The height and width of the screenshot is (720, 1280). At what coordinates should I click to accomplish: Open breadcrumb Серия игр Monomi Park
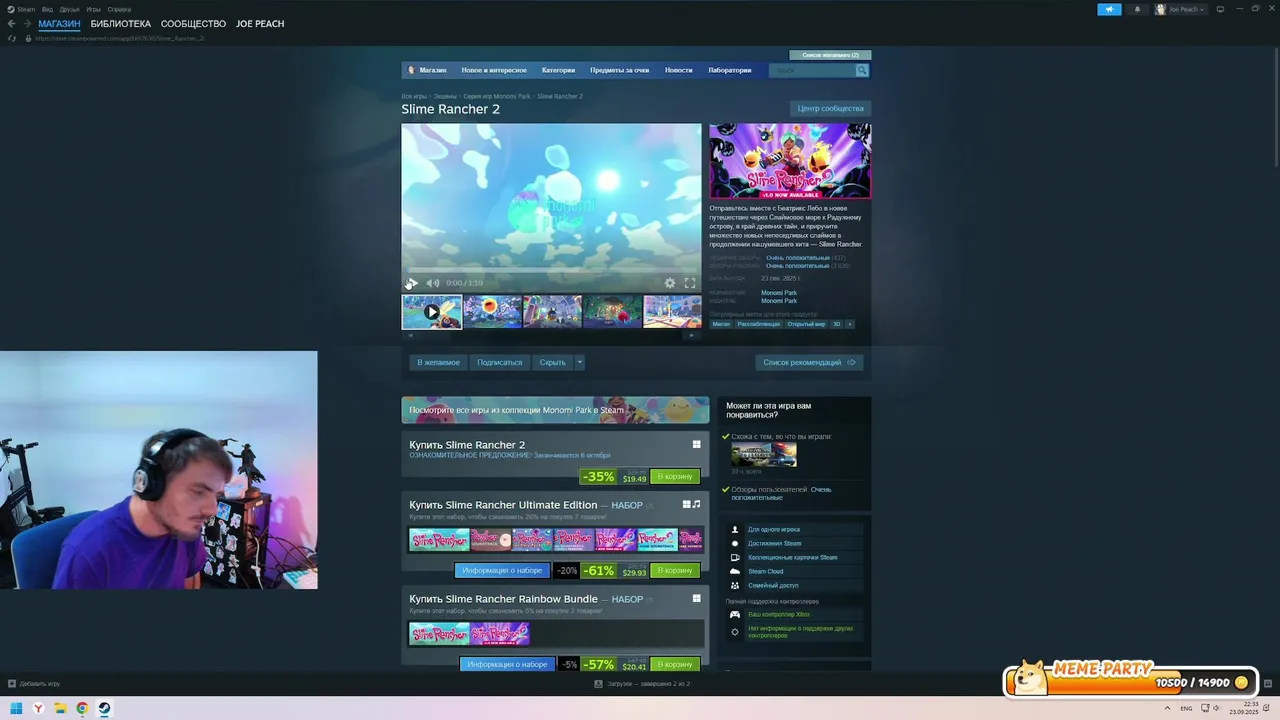pyautogui.click(x=497, y=96)
